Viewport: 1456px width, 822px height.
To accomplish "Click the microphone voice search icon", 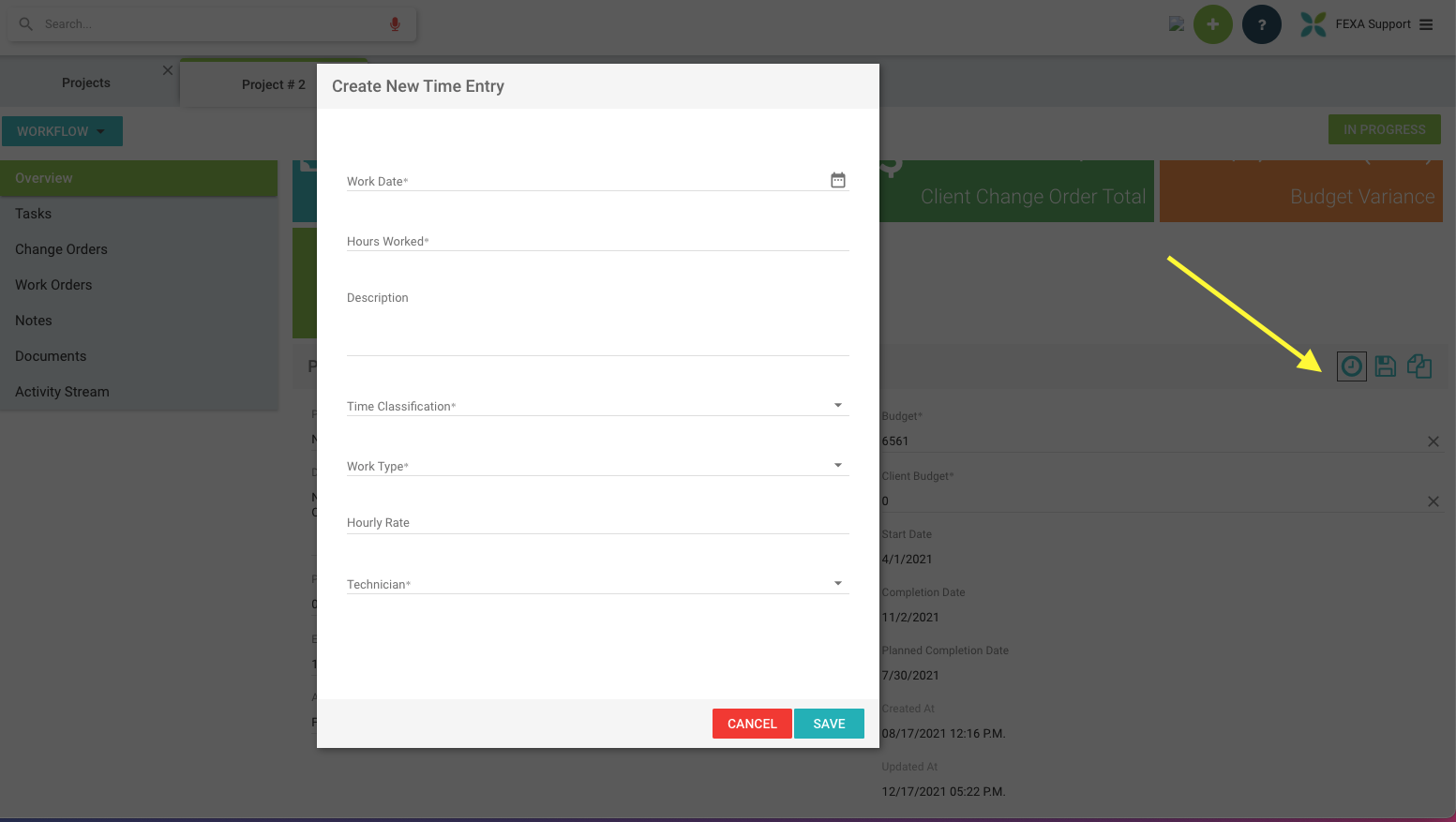I will click(x=395, y=24).
